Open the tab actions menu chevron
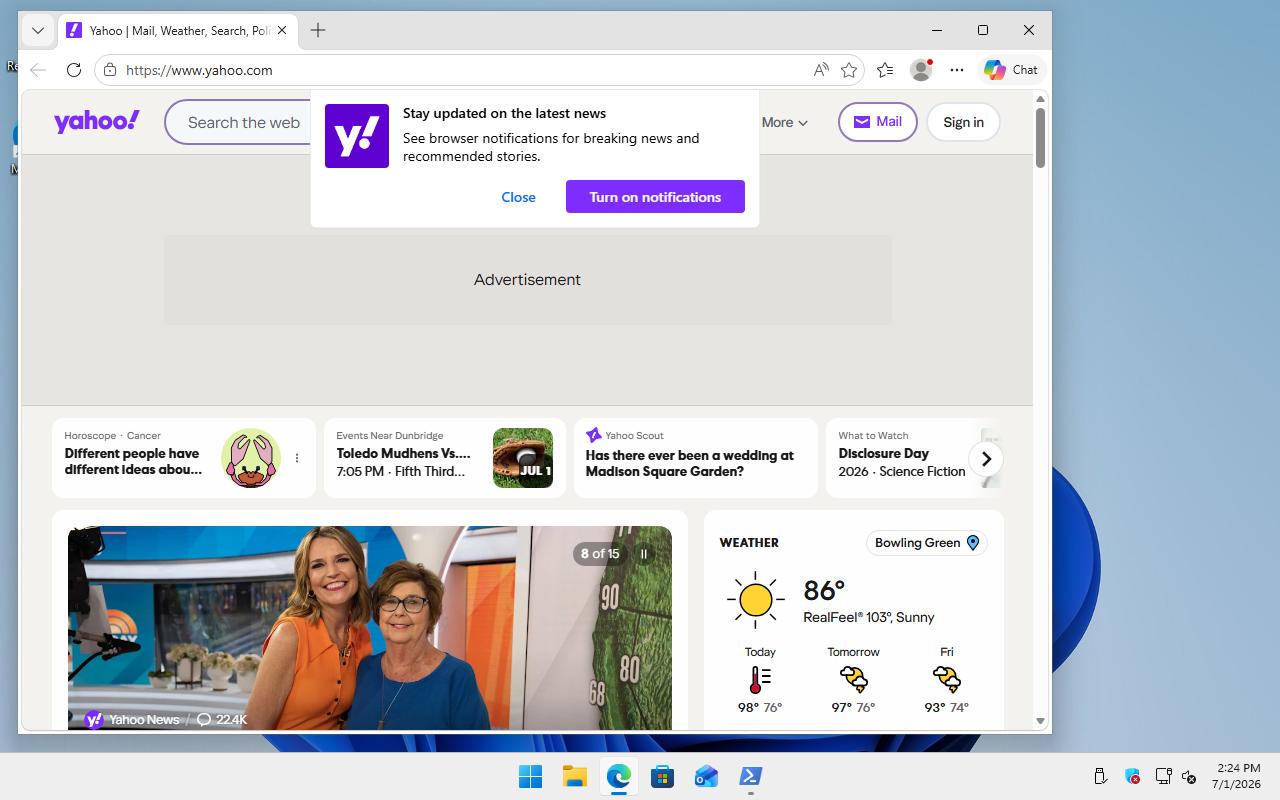This screenshot has height=800, width=1280. pos(38,30)
